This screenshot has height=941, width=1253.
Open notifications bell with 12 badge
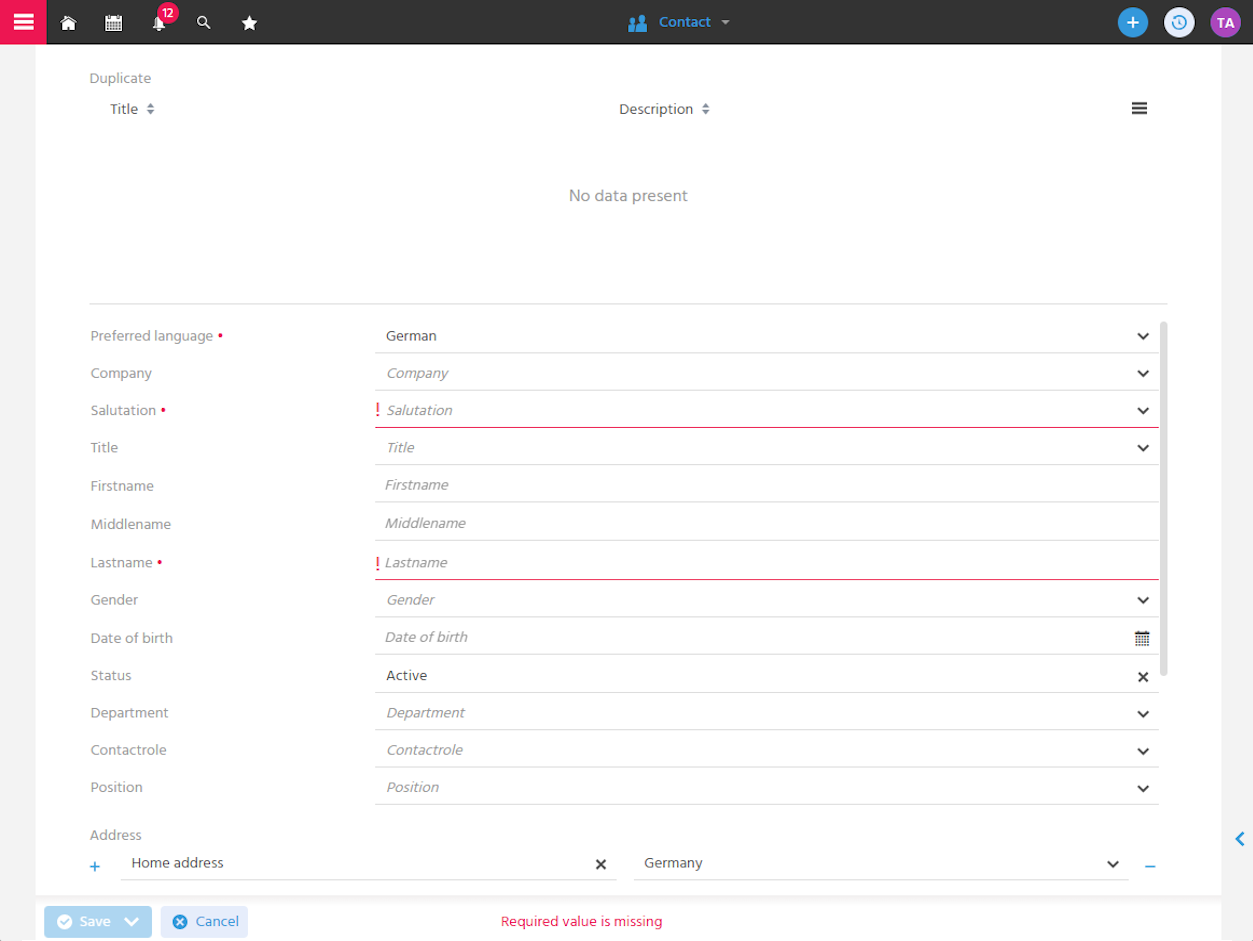click(x=160, y=20)
